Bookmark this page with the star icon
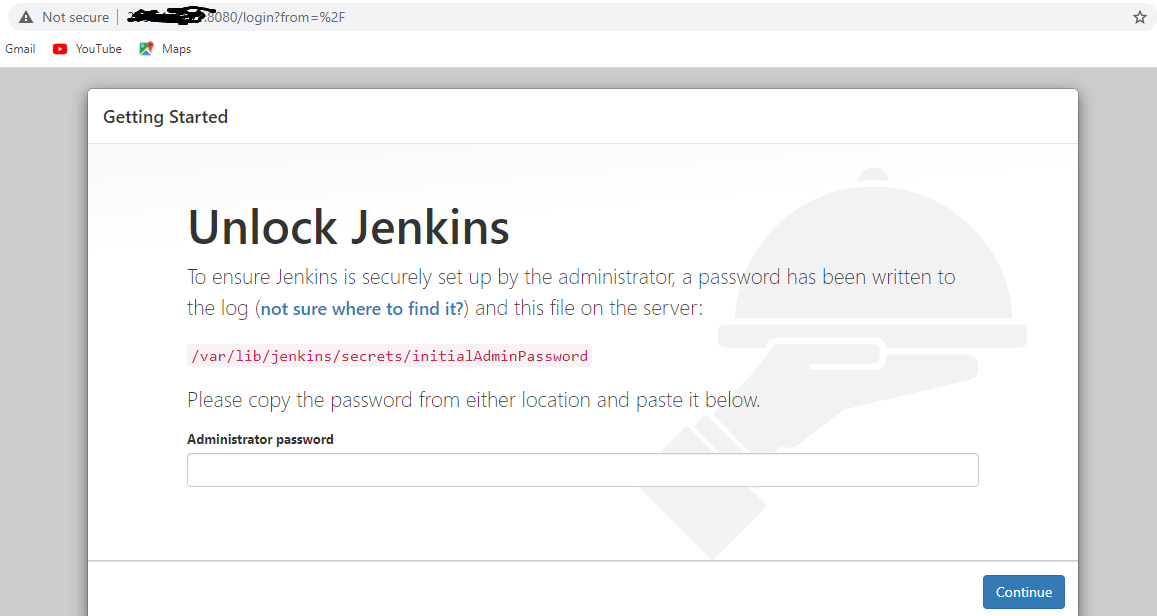 (1139, 17)
